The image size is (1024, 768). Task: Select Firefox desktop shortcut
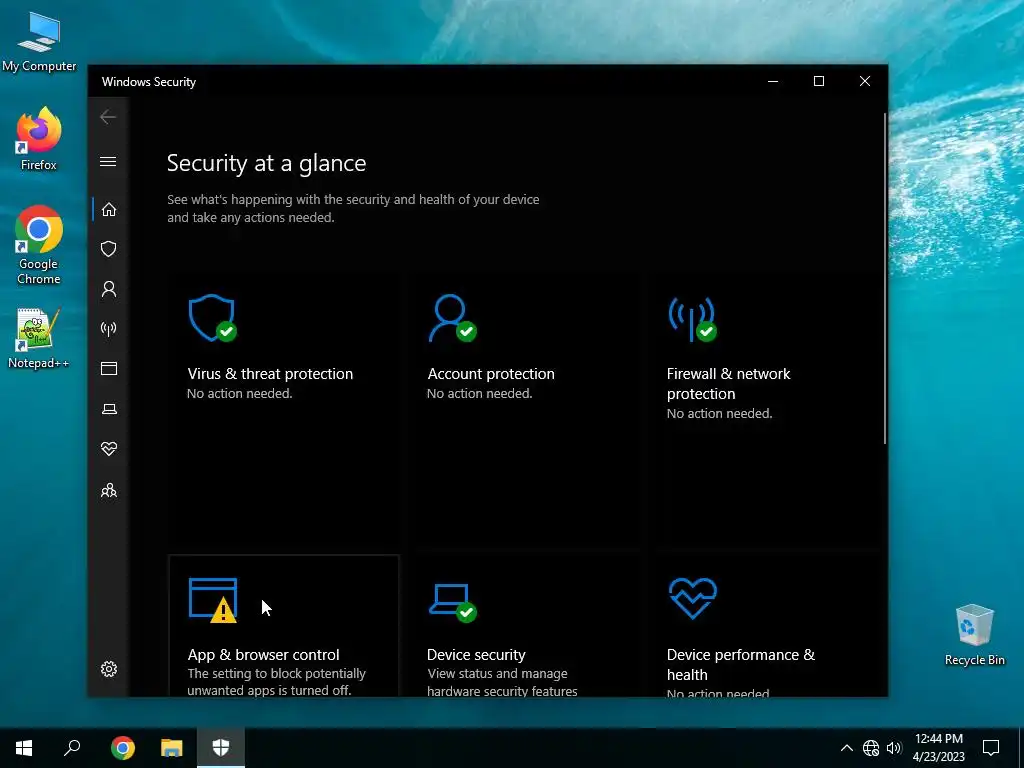click(x=39, y=138)
